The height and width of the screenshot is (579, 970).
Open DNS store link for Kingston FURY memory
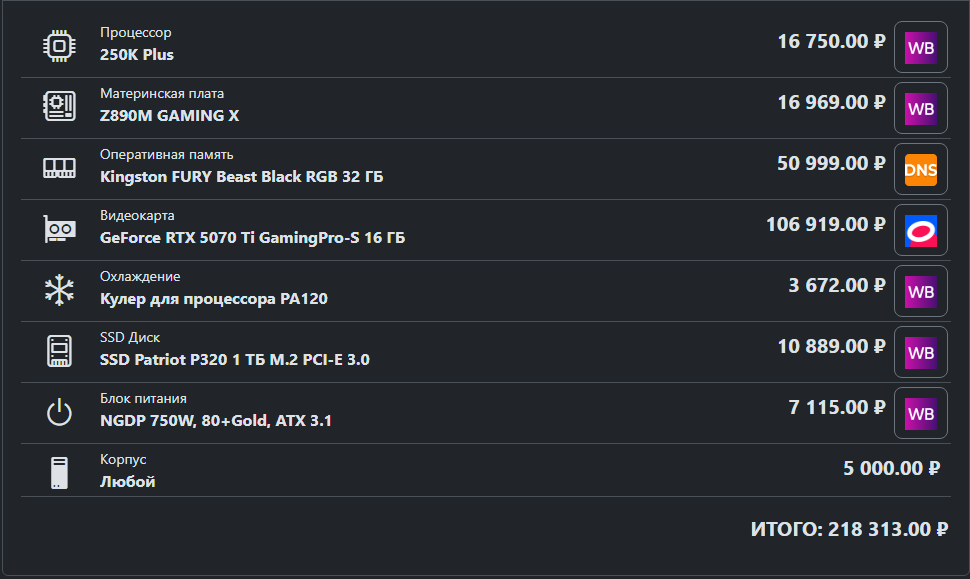point(921,169)
